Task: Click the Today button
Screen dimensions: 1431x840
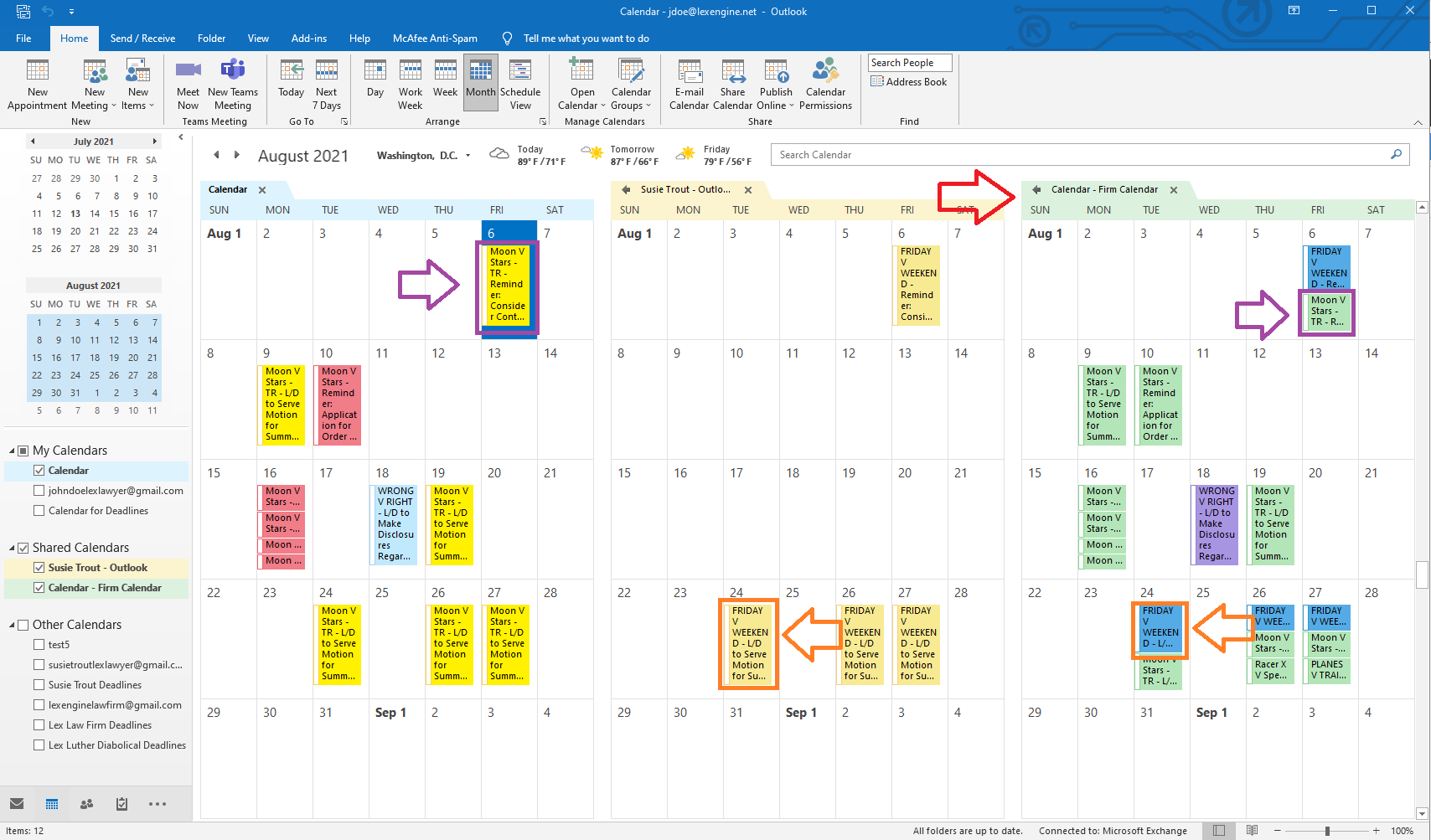Action: [x=291, y=80]
